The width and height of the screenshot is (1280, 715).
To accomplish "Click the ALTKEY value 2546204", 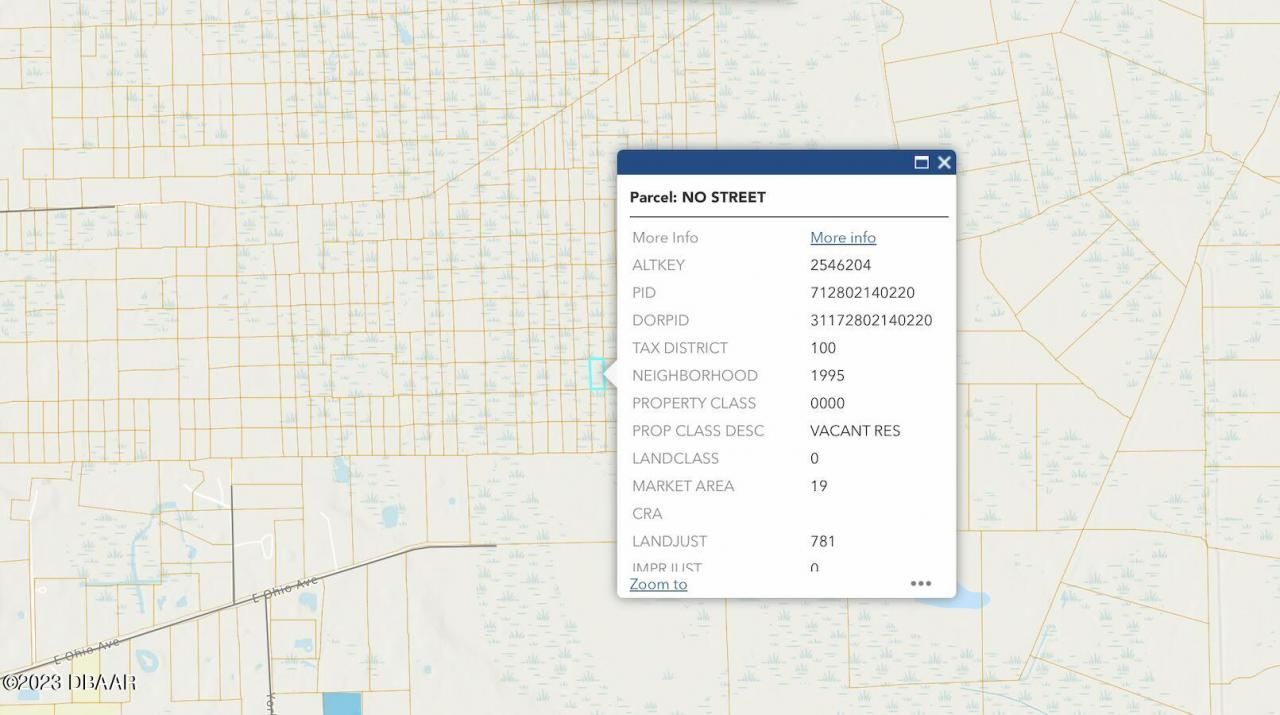I will (840, 265).
